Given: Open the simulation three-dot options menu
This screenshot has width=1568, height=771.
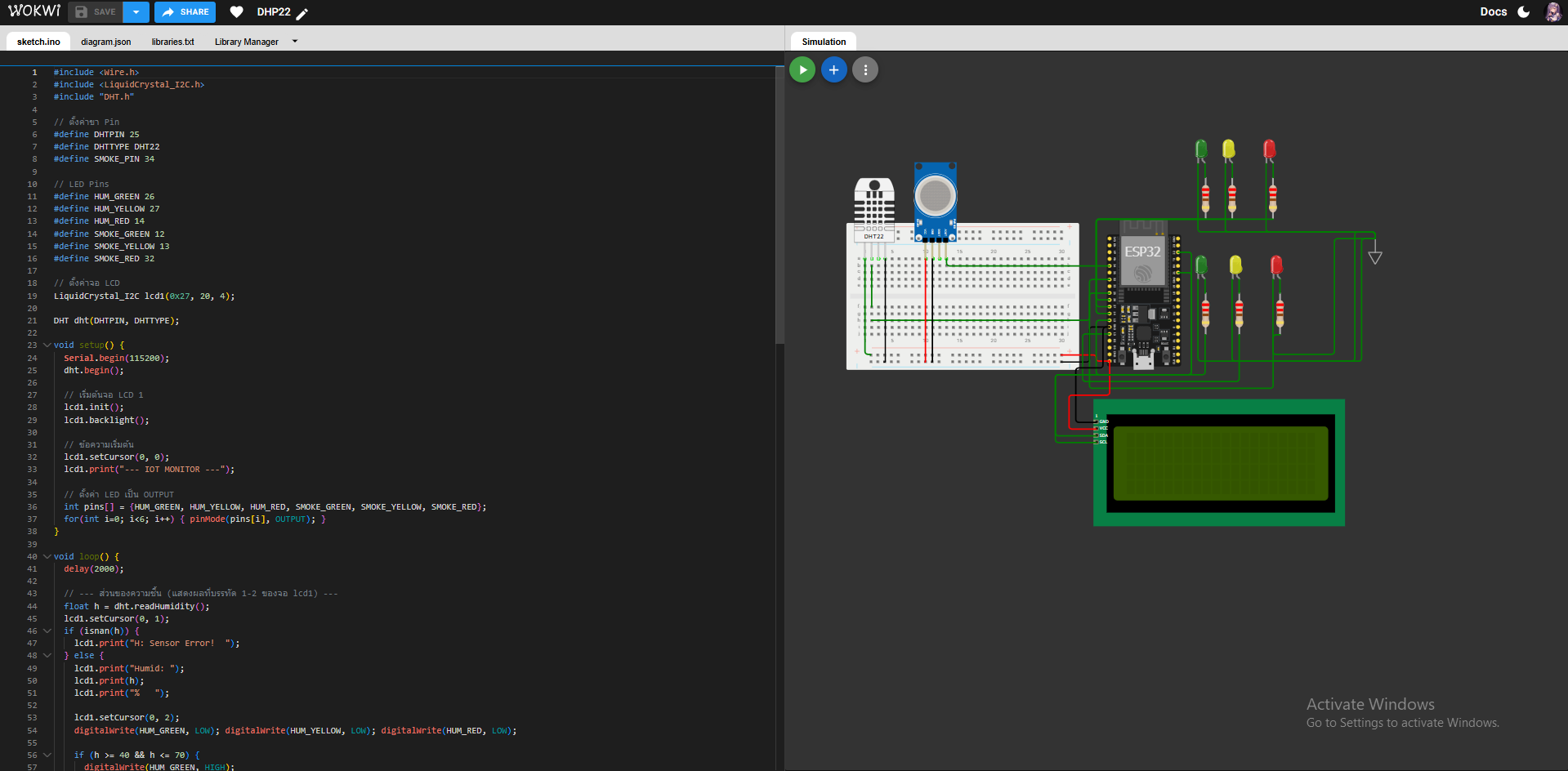Looking at the screenshot, I should click(865, 70).
